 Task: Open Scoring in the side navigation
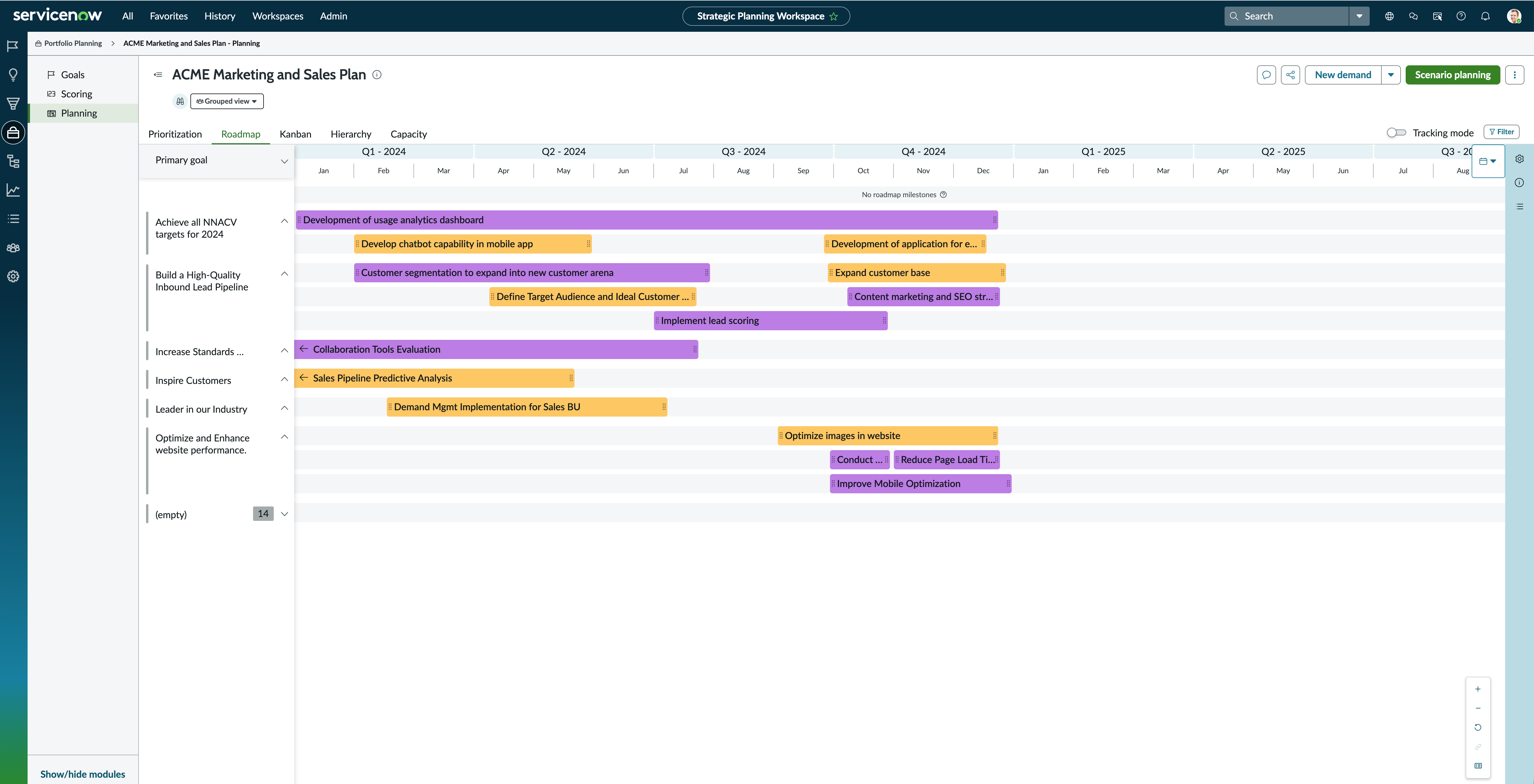[76, 94]
